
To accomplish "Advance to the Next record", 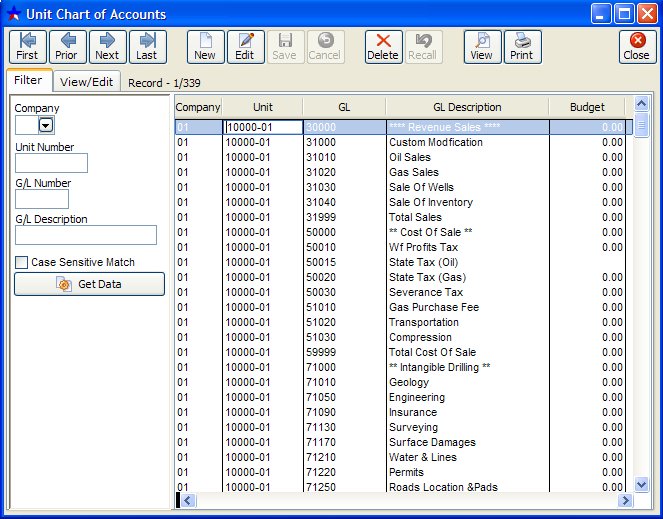I will [107, 47].
